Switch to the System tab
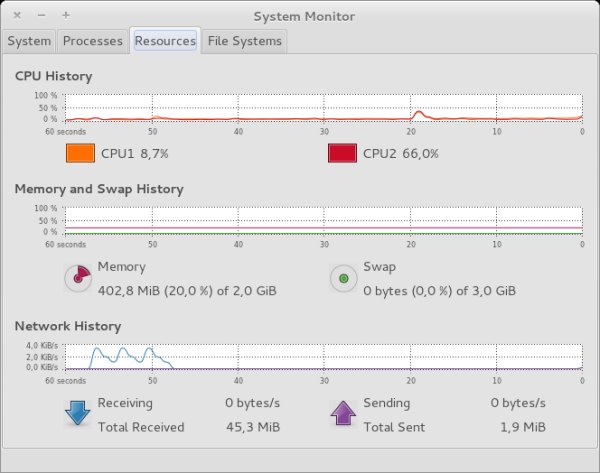 click(29, 41)
